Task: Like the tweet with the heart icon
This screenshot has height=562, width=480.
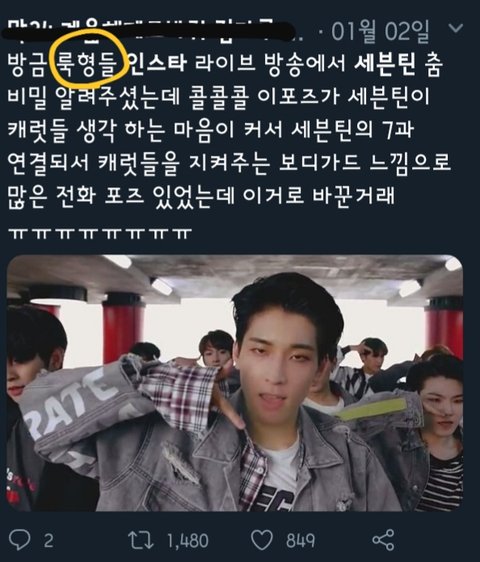Action: pos(262,540)
